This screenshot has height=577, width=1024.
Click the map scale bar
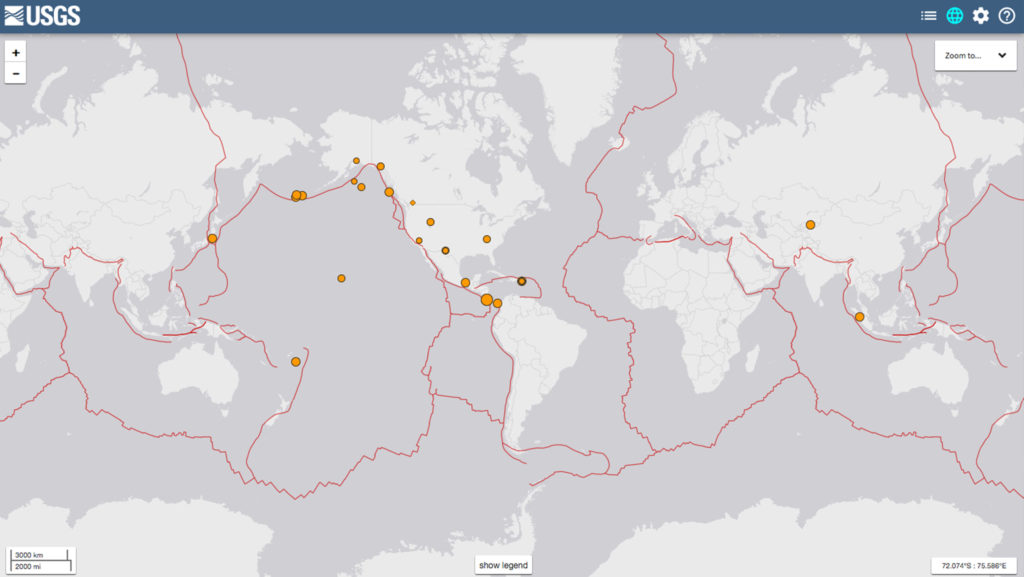pyautogui.click(x=41, y=561)
